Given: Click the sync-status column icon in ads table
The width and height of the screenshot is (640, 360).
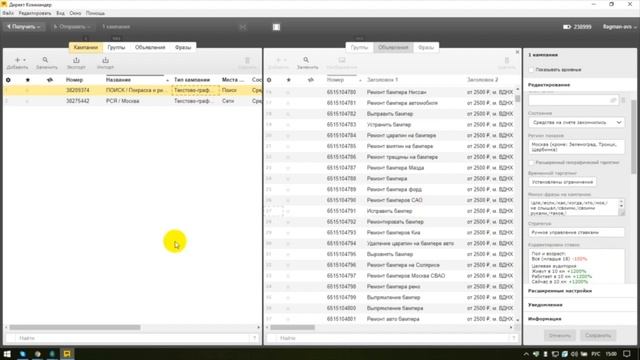Looking at the screenshot, I should coord(311,80).
